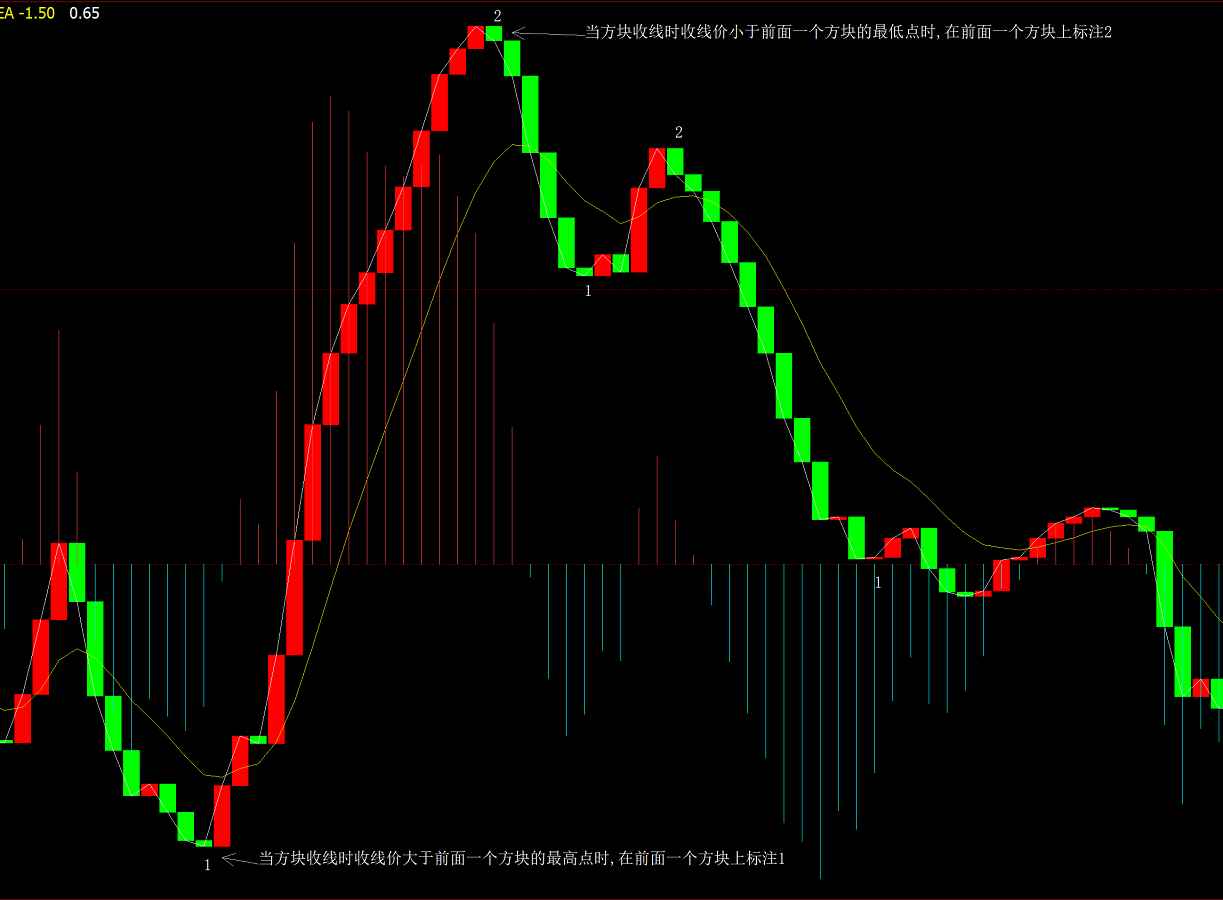Select marker 1 under the trough between the peaks
This screenshot has height=900, width=1223.
[x=588, y=291]
